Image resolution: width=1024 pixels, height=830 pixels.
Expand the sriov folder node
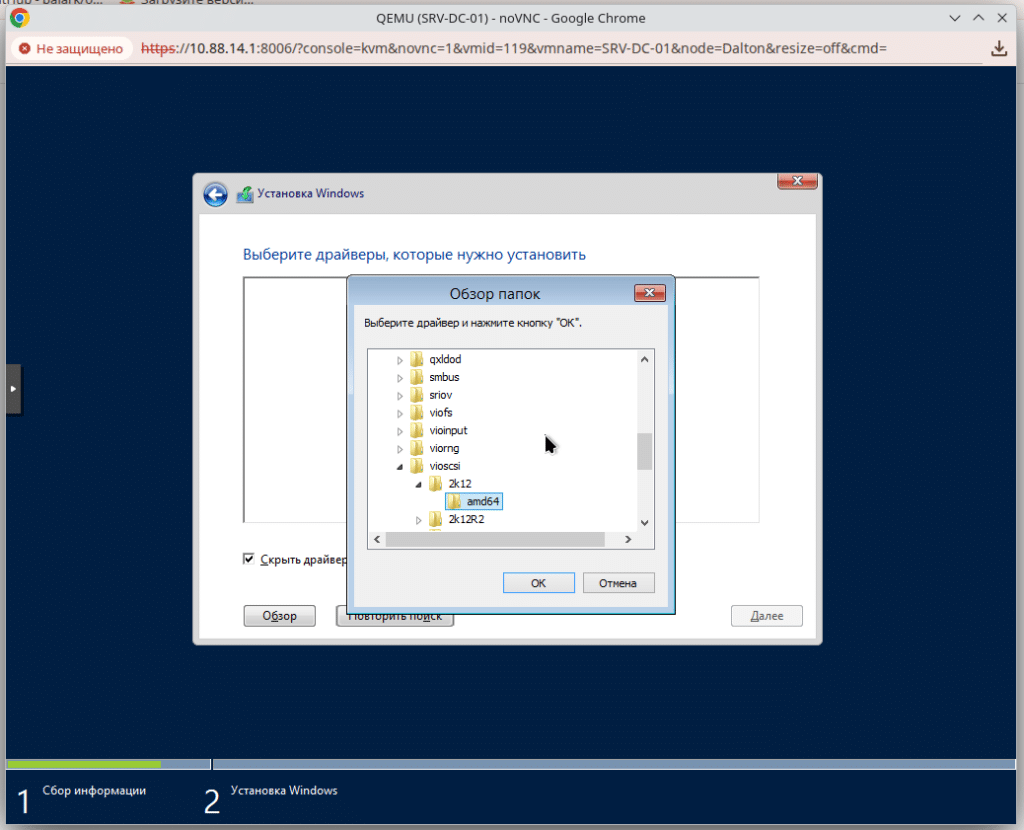click(401, 396)
